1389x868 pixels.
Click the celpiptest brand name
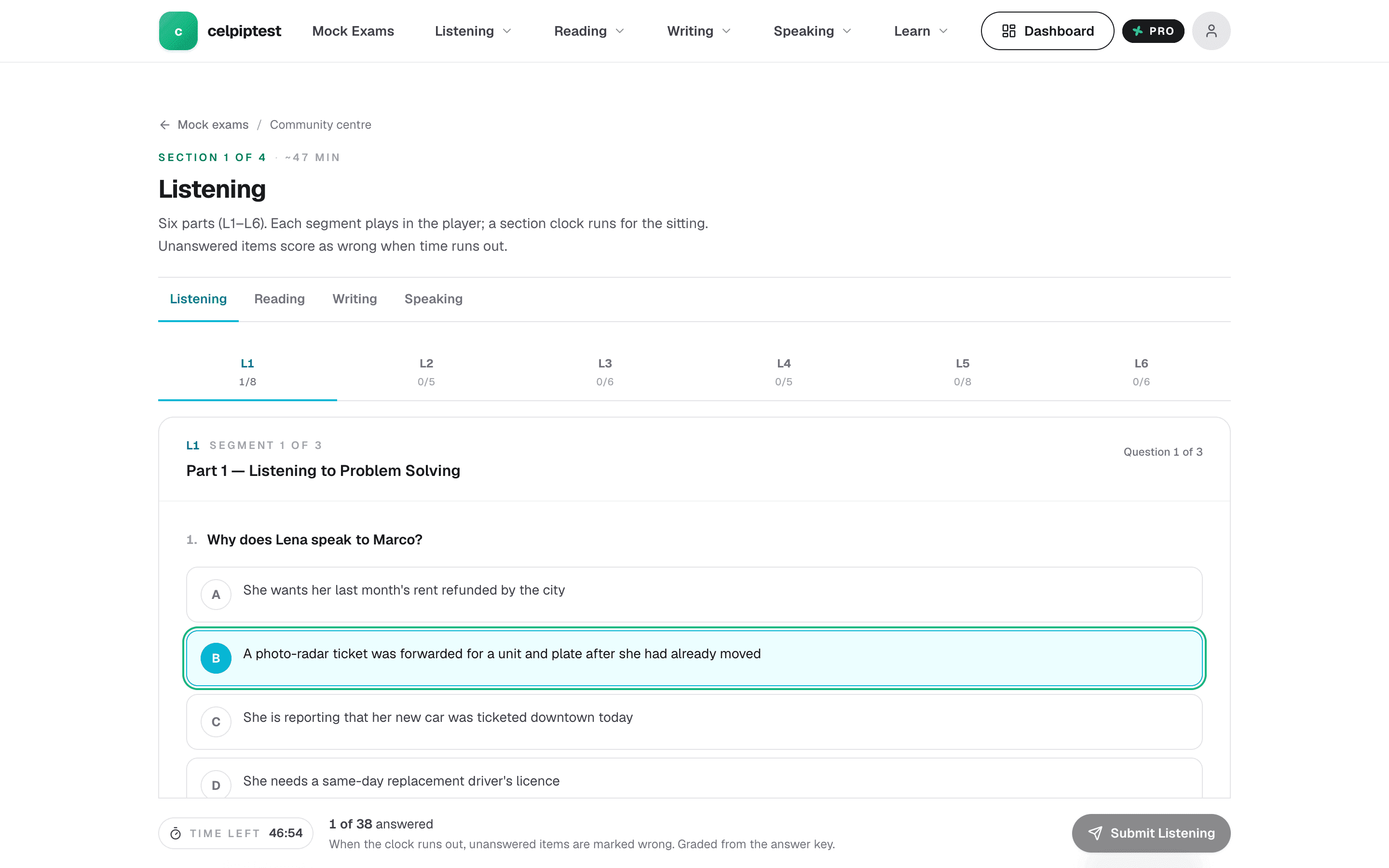coord(244,31)
